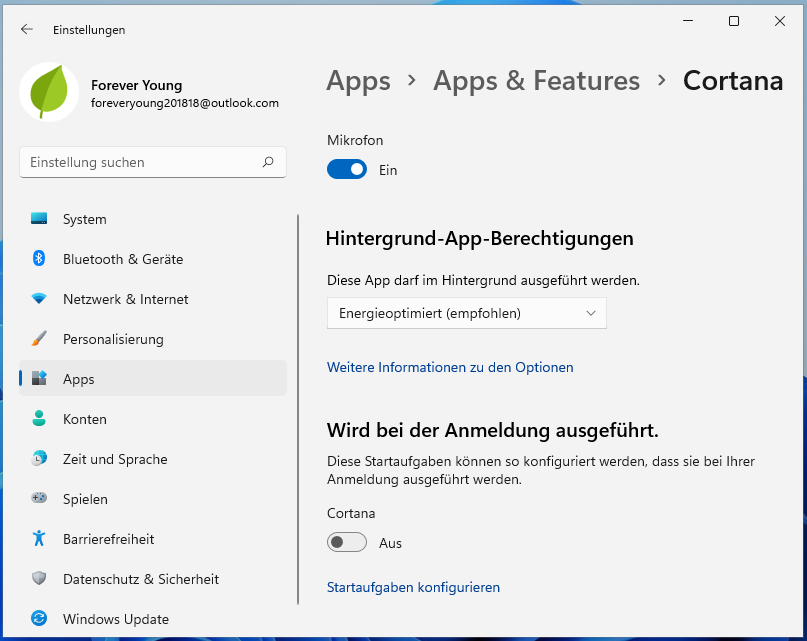The image size is (807, 641).
Task: Click the Einstellungen window title
Action: tap(89, 30)
